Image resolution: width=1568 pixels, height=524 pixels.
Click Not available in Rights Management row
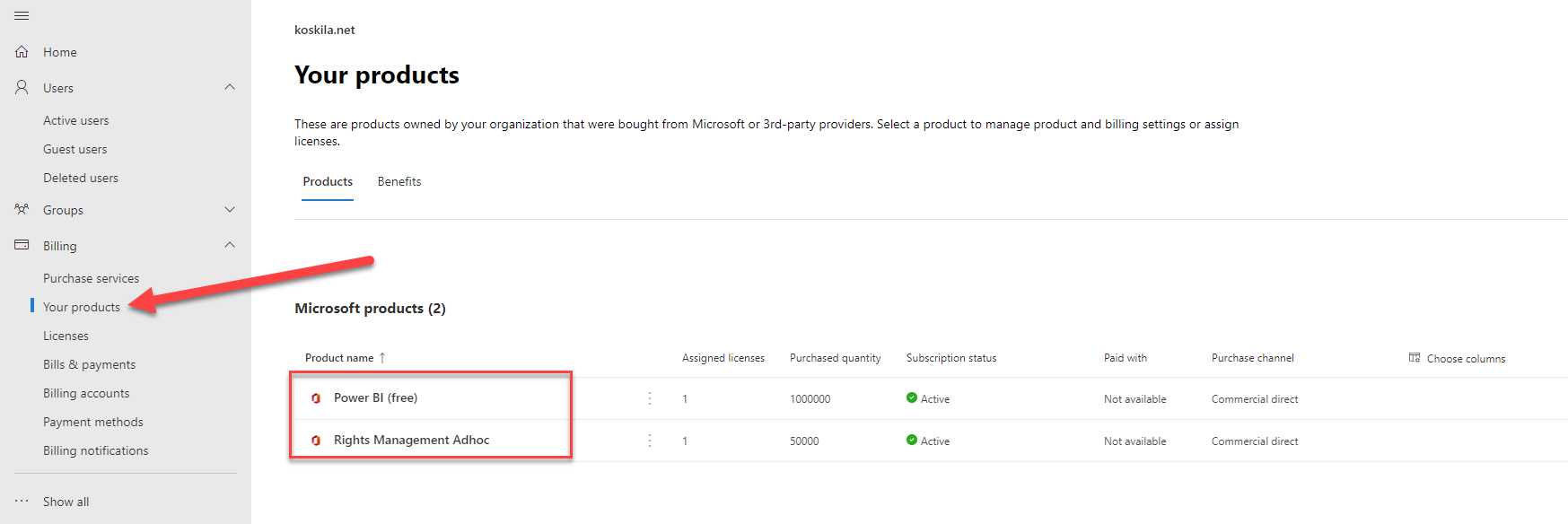(x=1135, y=441)
